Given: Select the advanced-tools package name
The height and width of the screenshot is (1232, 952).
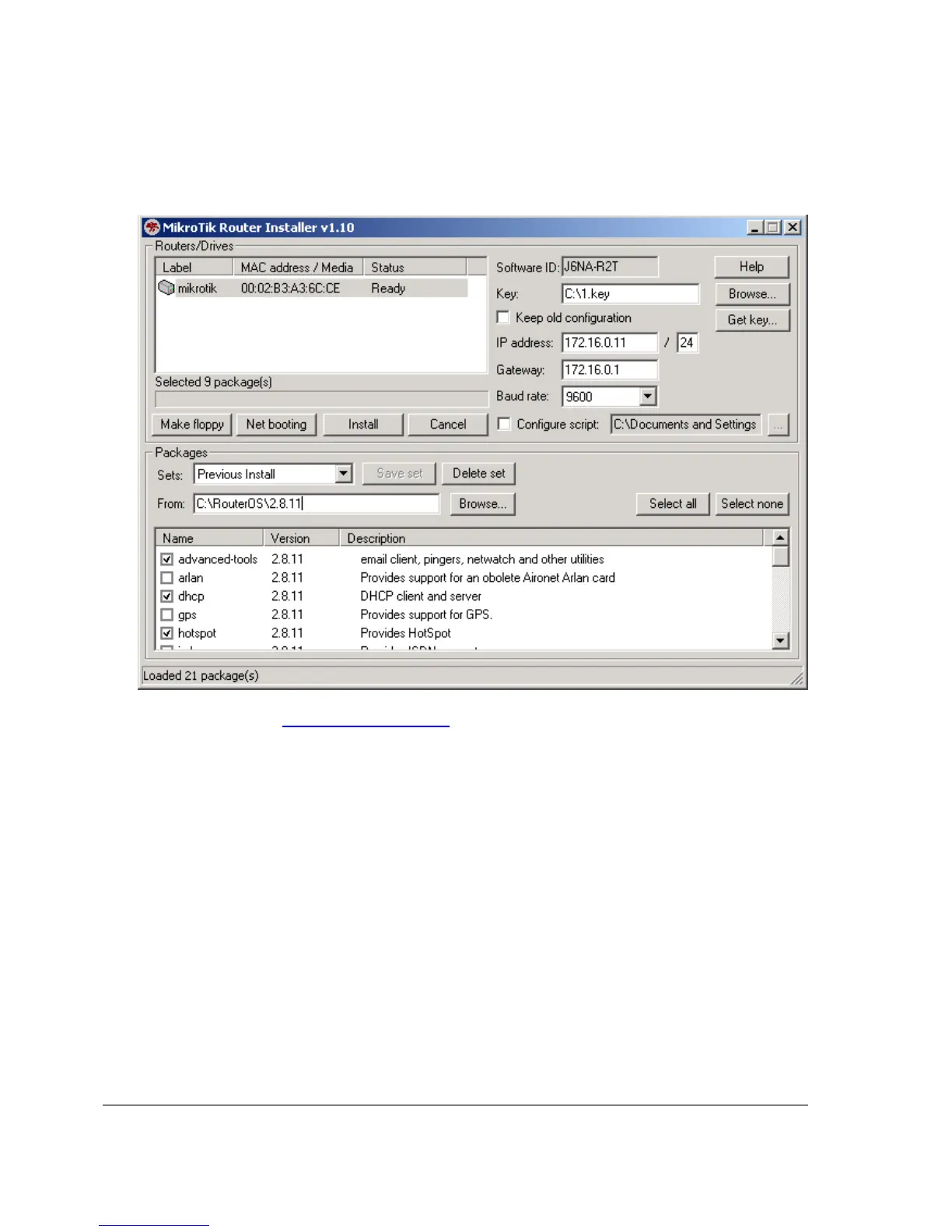Looking at the screenshot, I should (x=218, y=559).
